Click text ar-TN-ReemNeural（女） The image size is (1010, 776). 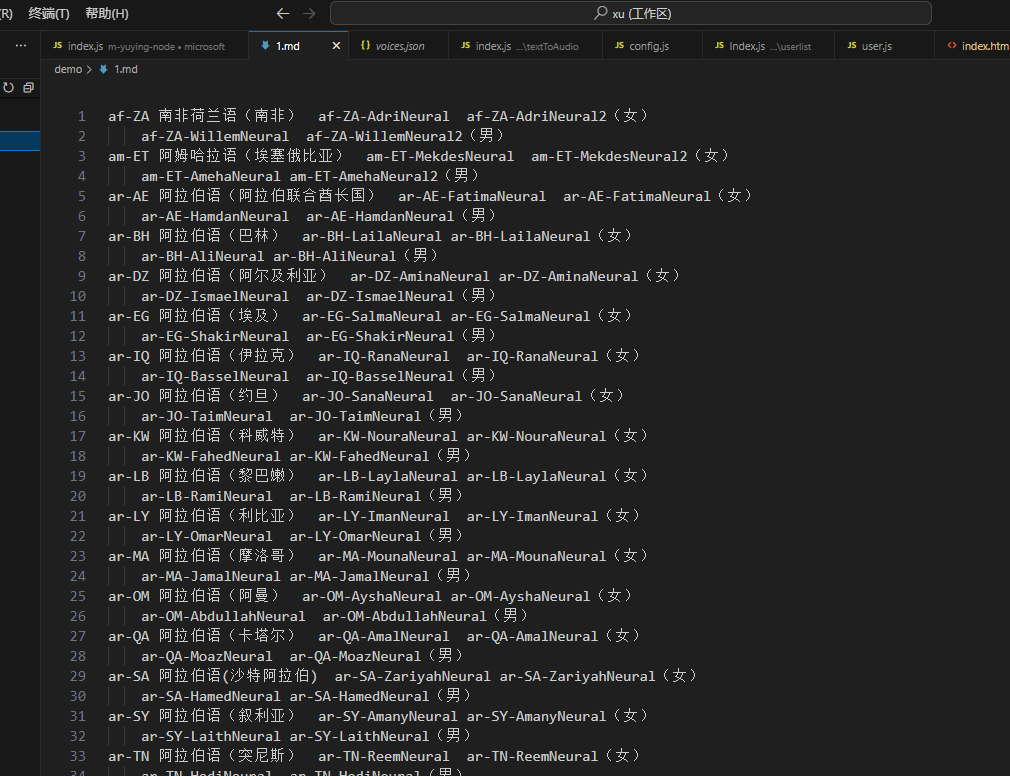tap(553, 755)
